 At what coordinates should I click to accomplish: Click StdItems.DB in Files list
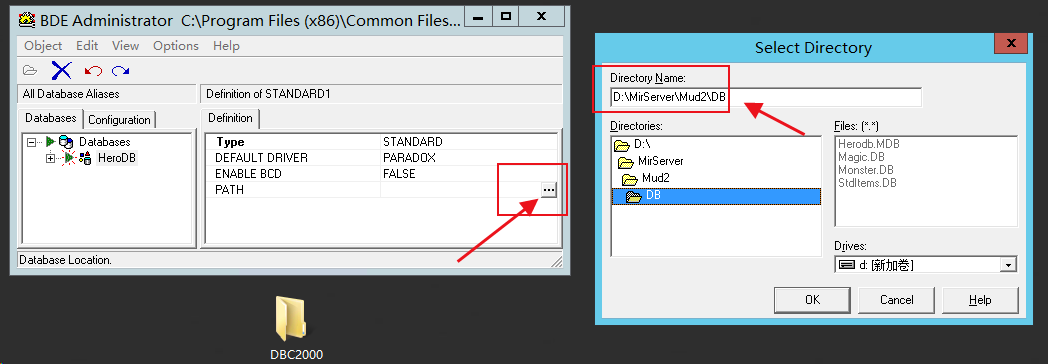[x=867, y=182]
